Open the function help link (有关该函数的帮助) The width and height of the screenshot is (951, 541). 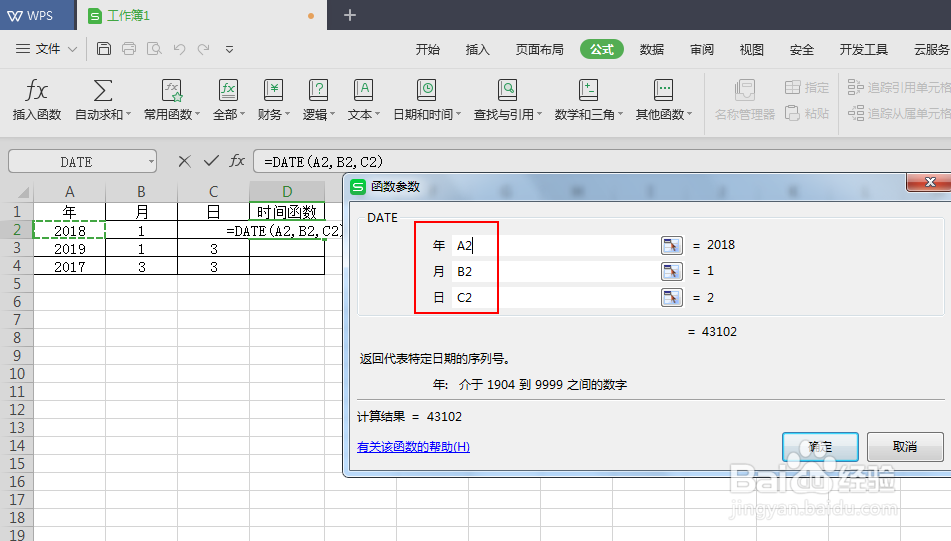coord(413,447)
